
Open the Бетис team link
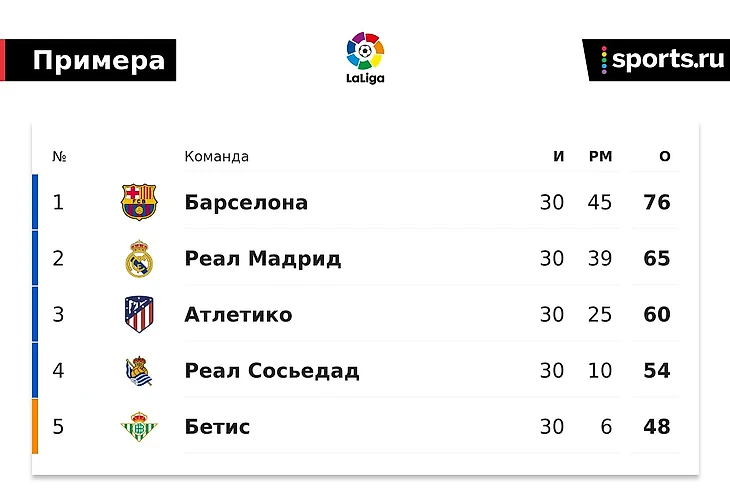[x=217, y=427]
